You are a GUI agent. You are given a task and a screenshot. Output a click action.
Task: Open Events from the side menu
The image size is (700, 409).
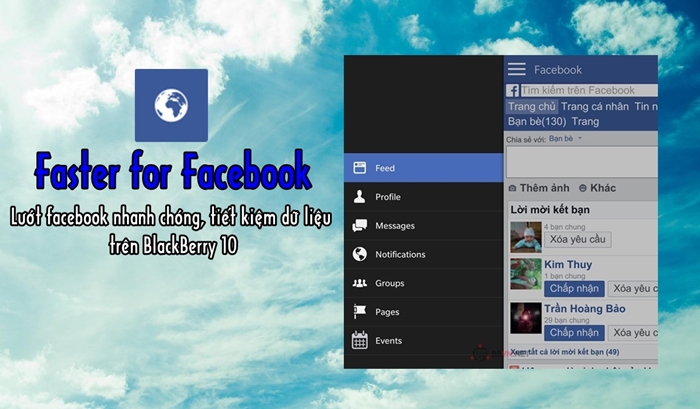424,340
